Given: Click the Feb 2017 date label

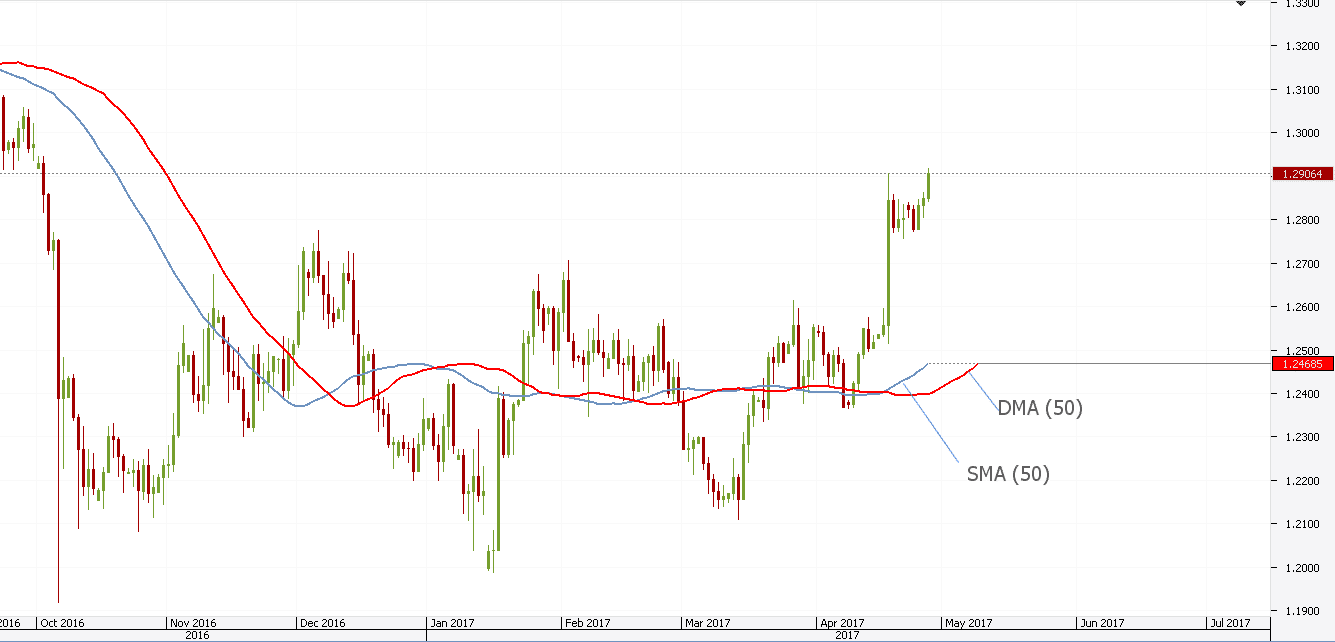Looking at the screenshot, I should (586, 622).
